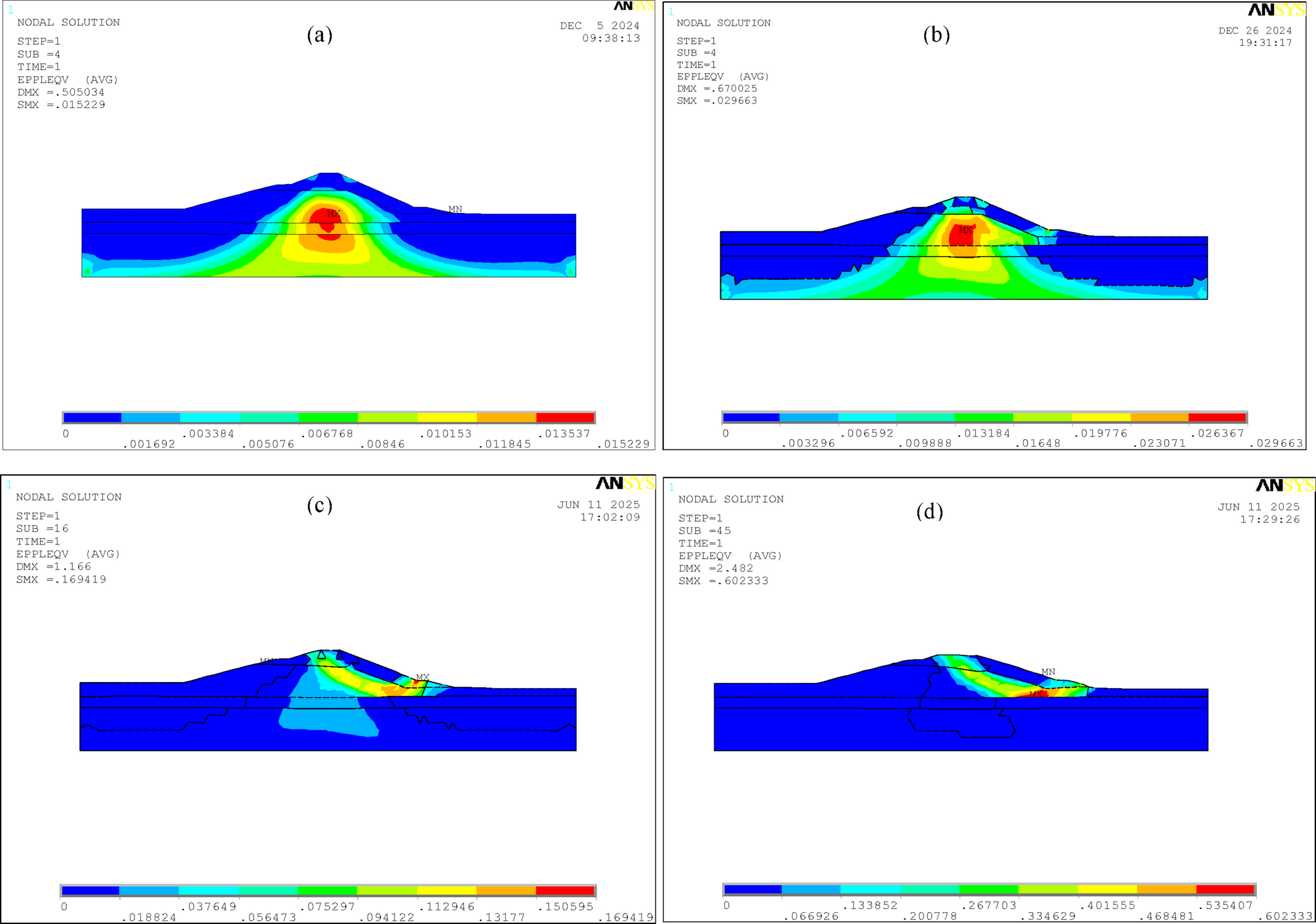Click the ANSYS logo in panel (a)
The width and height of the screenshot is (1316, 924).
(x=632, y=8)
